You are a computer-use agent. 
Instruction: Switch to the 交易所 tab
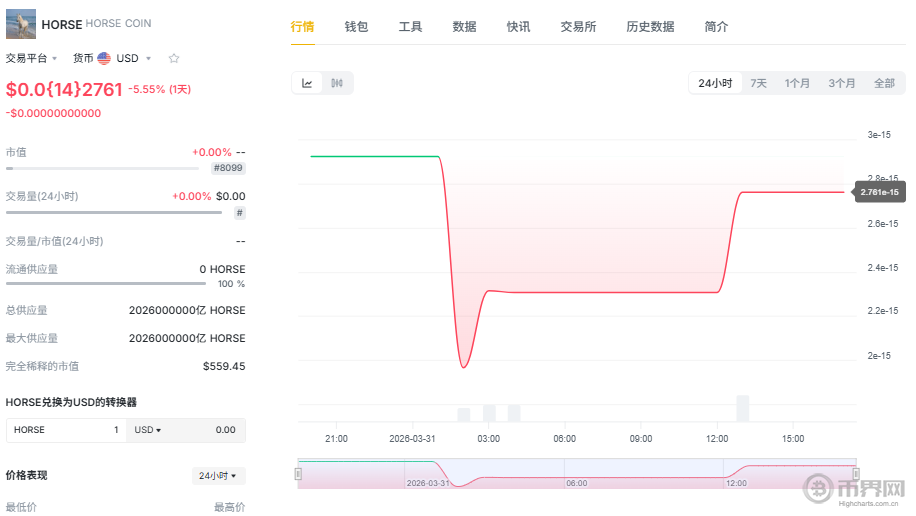[578, 27]
